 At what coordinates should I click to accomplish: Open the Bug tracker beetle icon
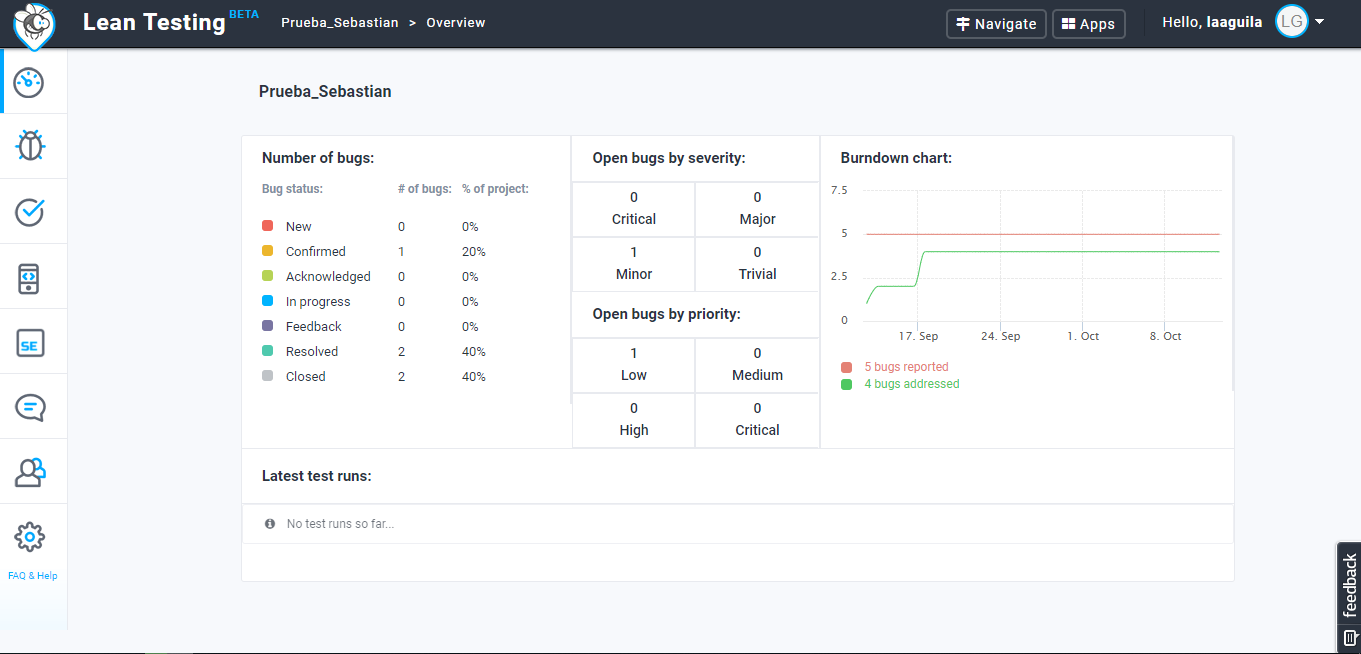30,146
